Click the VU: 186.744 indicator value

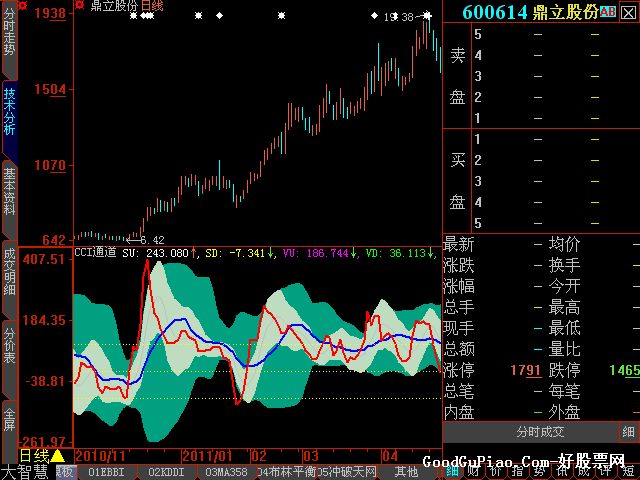point(316,253)
